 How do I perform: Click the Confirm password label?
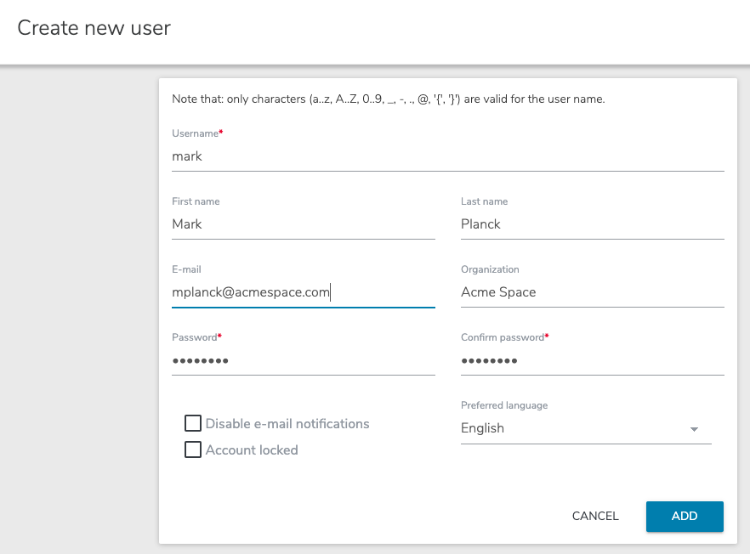[503, 337]
